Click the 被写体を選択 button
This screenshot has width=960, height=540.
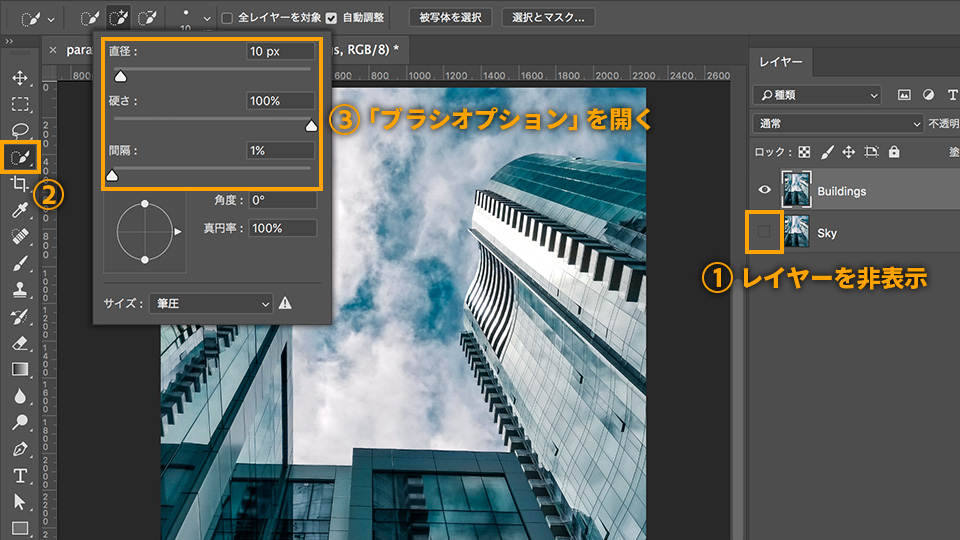point(450,18)
